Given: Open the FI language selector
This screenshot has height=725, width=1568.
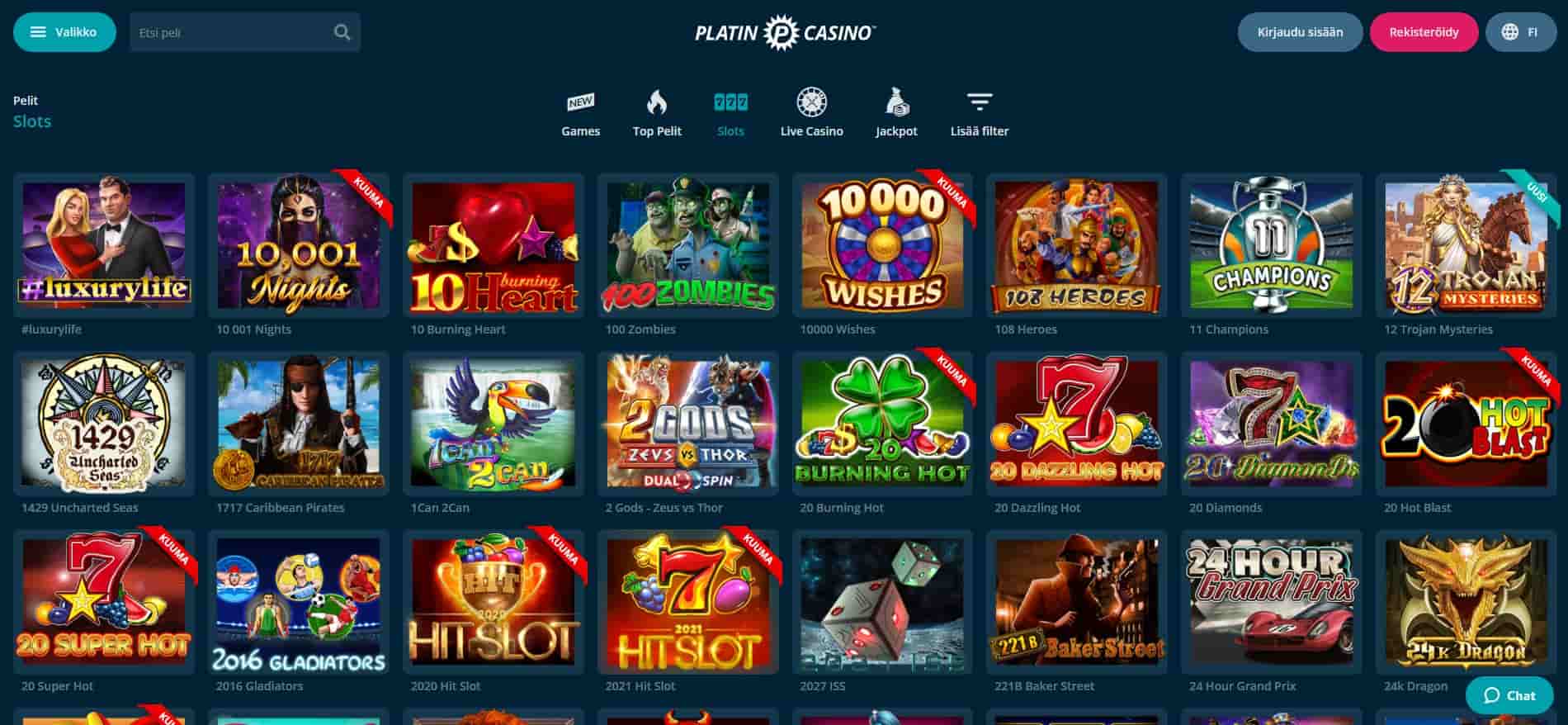Looking at the screenshot, I should click(1520, 32).
